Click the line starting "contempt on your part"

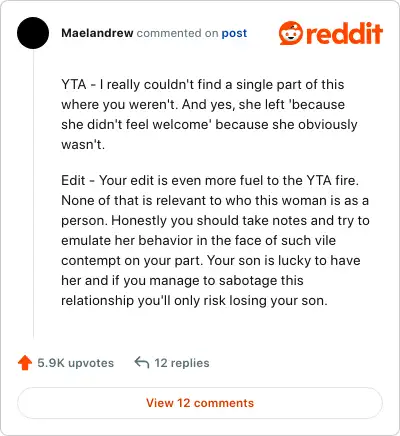pyautogui.click(x=211, y=260)
